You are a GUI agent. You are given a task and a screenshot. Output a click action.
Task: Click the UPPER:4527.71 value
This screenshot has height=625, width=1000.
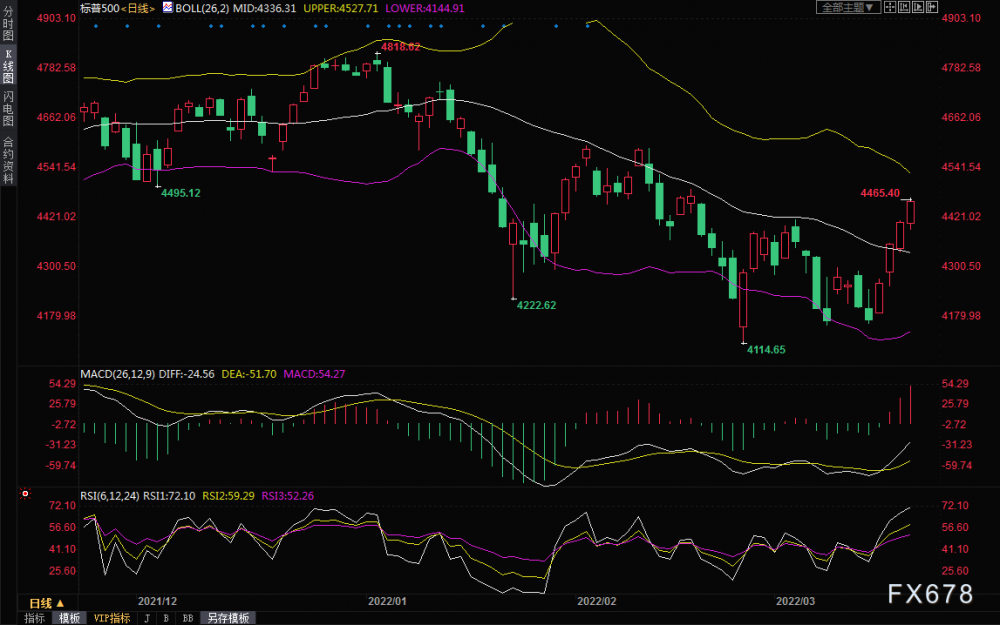point(341,8)
